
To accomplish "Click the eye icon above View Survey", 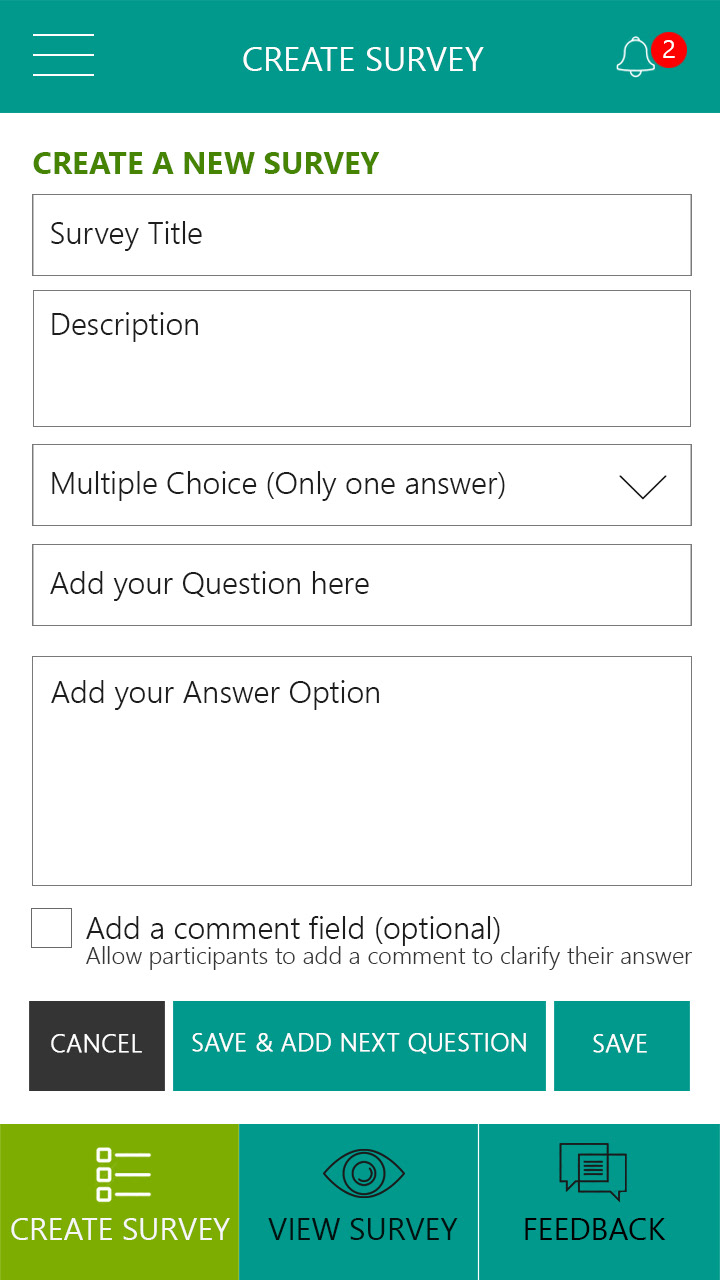I will [x=363, y=1172].
